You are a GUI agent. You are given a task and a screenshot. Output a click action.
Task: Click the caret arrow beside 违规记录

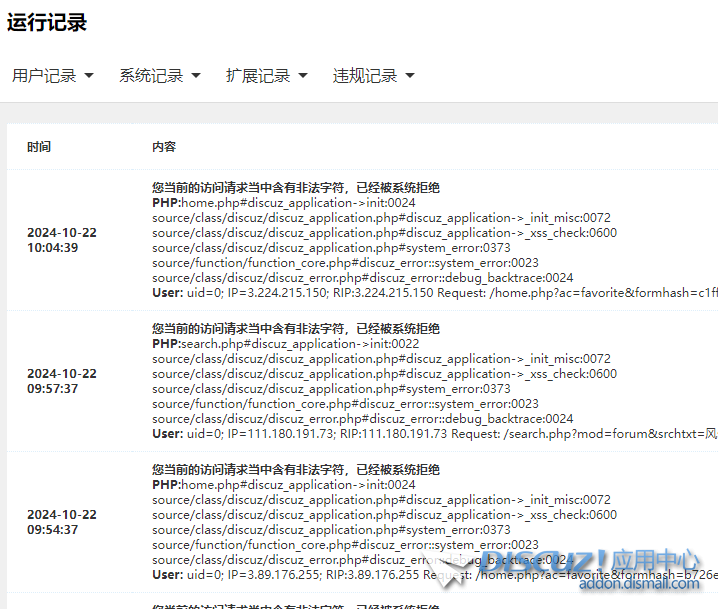[x=410, y=76]
